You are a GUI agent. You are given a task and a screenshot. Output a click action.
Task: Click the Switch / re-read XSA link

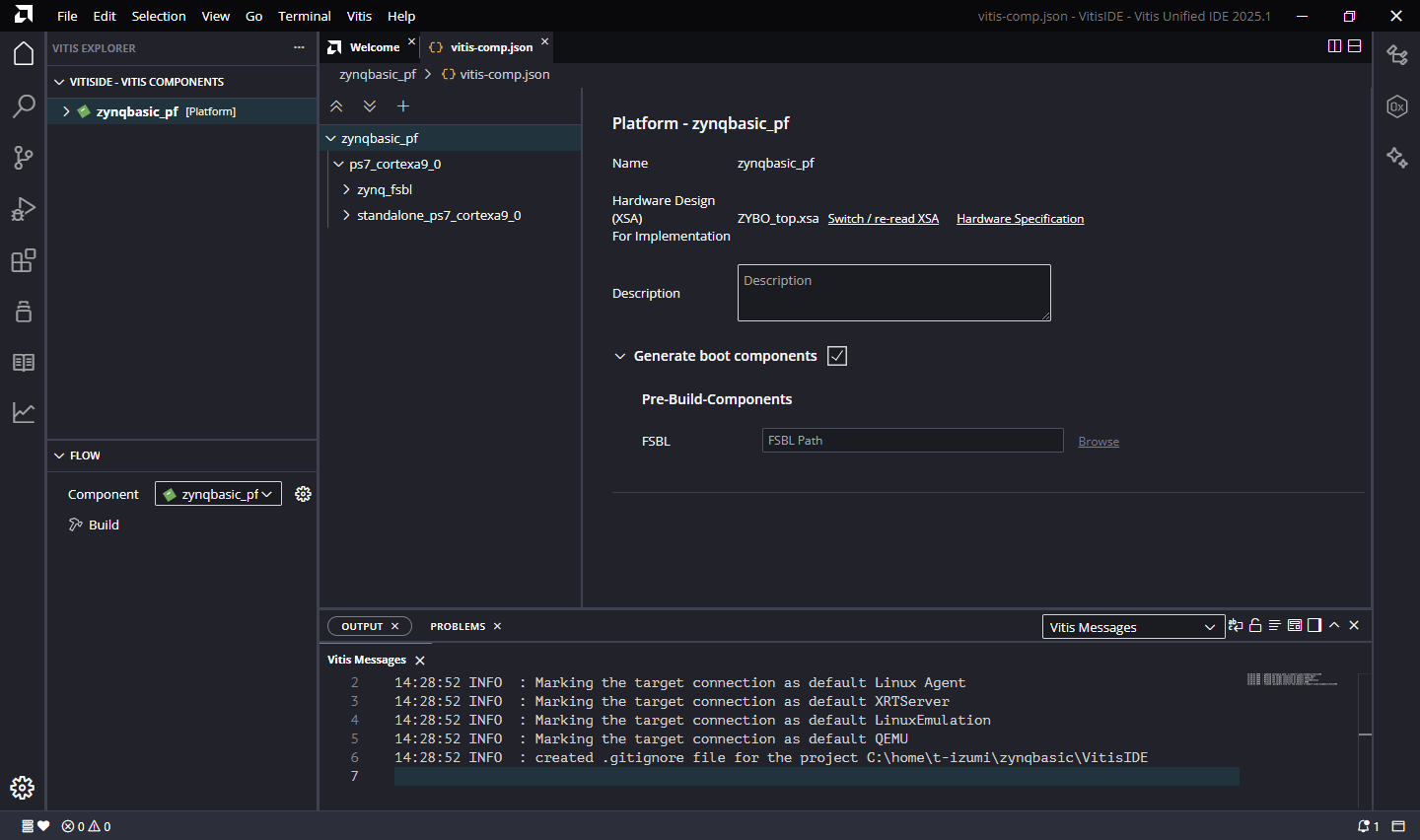click(x=883, y=219)
